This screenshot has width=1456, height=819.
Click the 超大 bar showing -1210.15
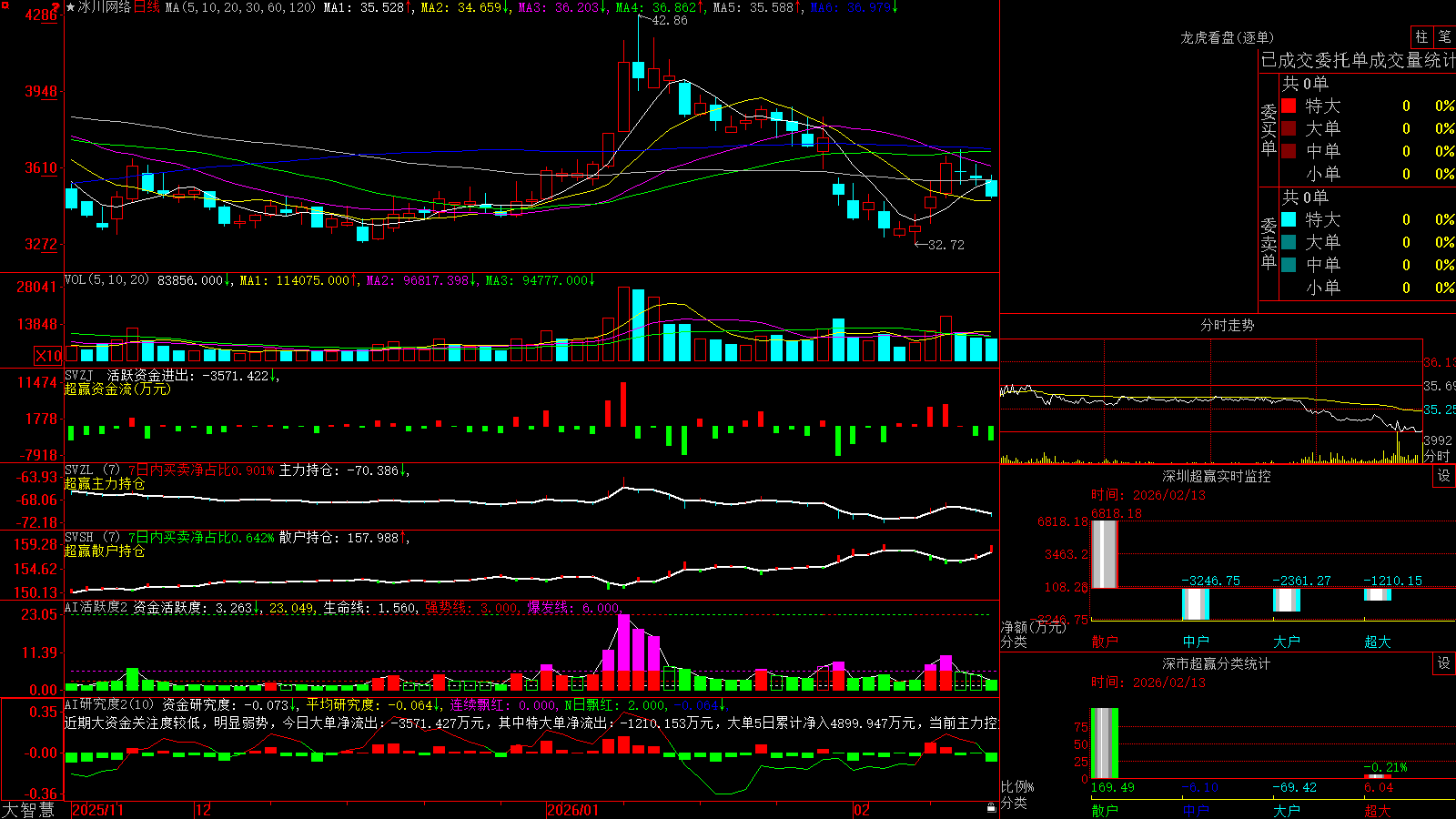(x=1377, y=595)
